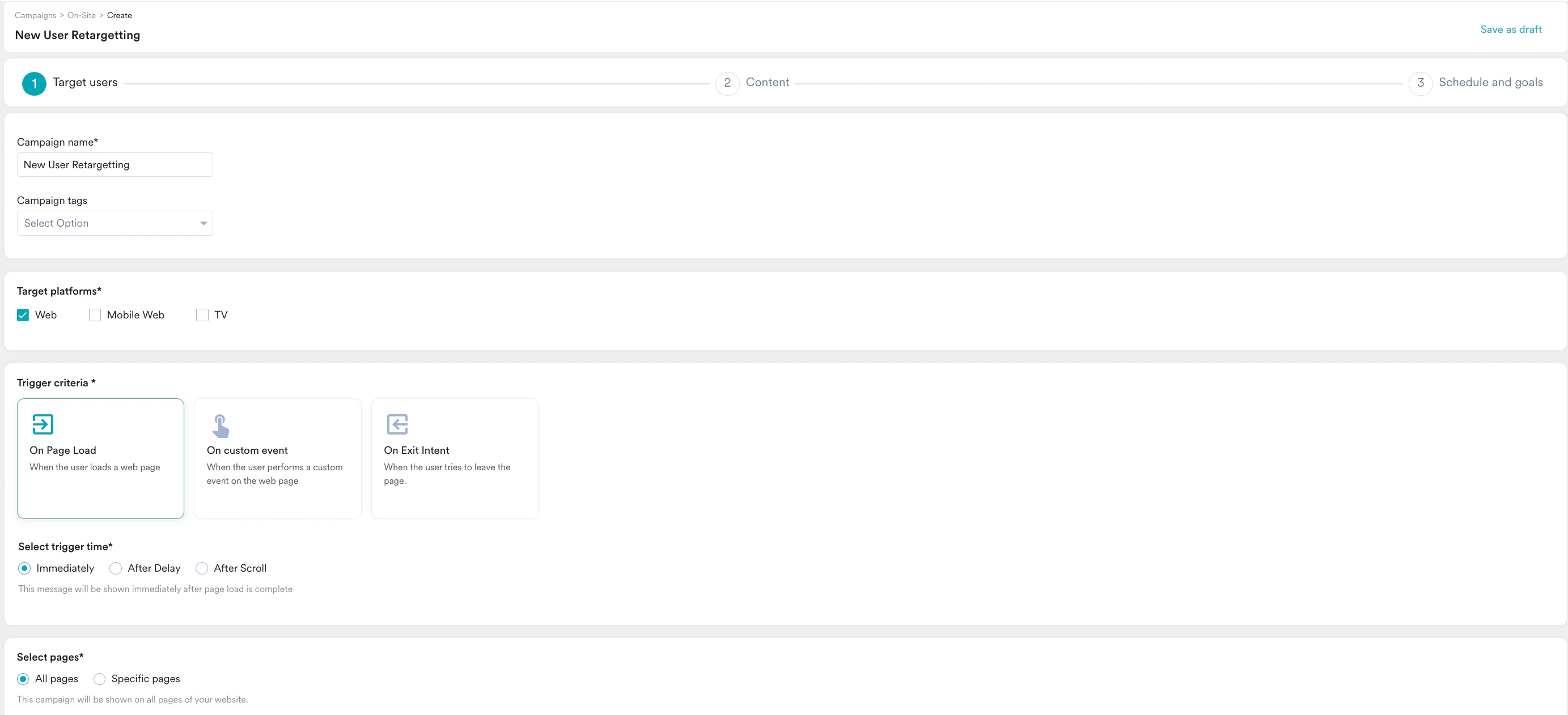Enable the Mobile Web platform checkbox
This screenshot has width=1568, height=715.
click(x=95, y=315)
